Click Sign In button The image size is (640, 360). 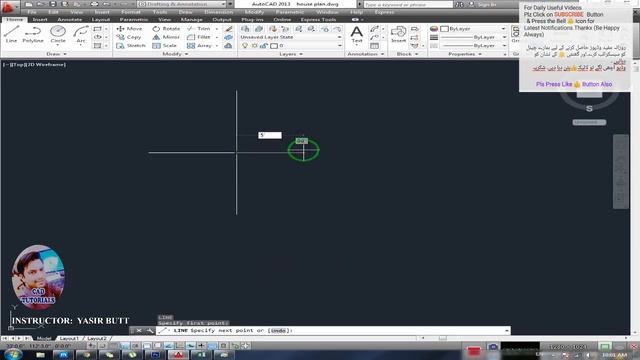(487, 4)
